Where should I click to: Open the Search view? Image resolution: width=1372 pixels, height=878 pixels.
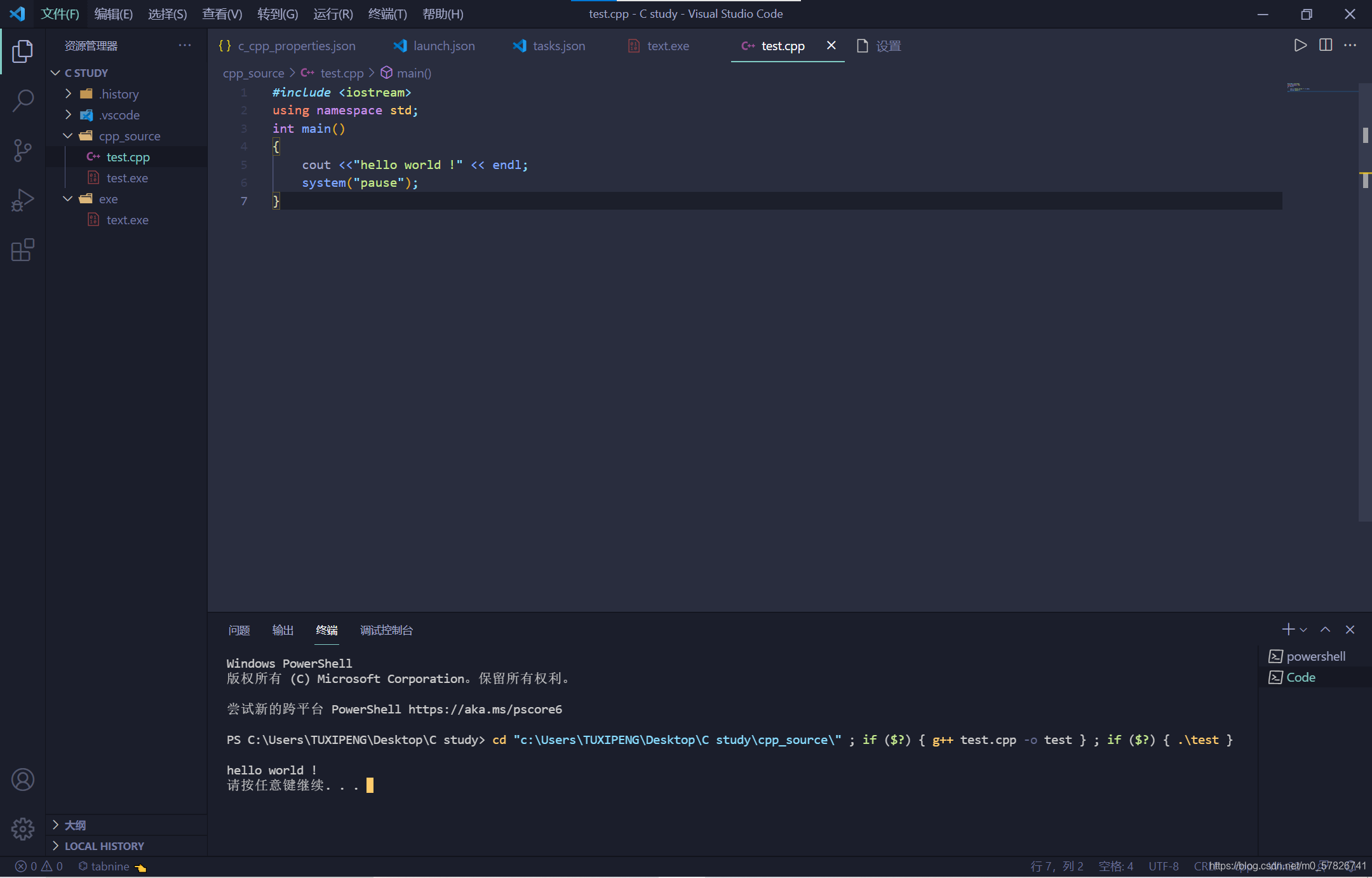pyautogui.click(x=23, y=100)
